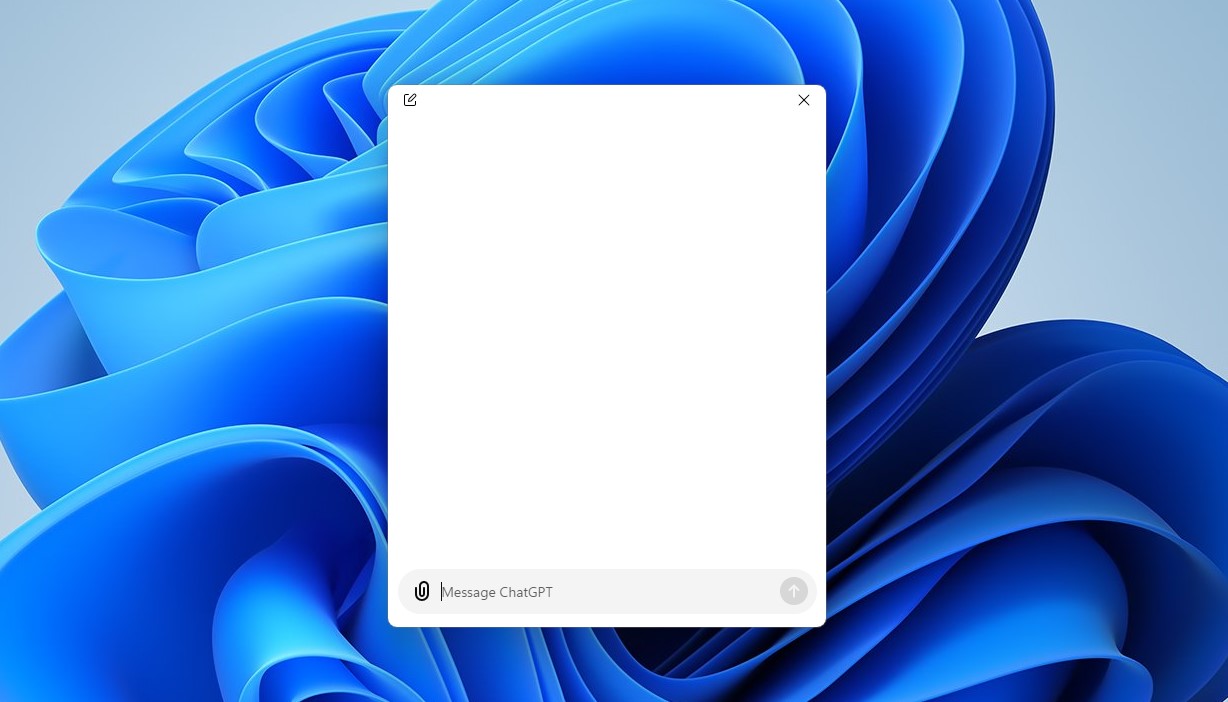Focus the Message ChatGPT input field

[x=607, y=592]
